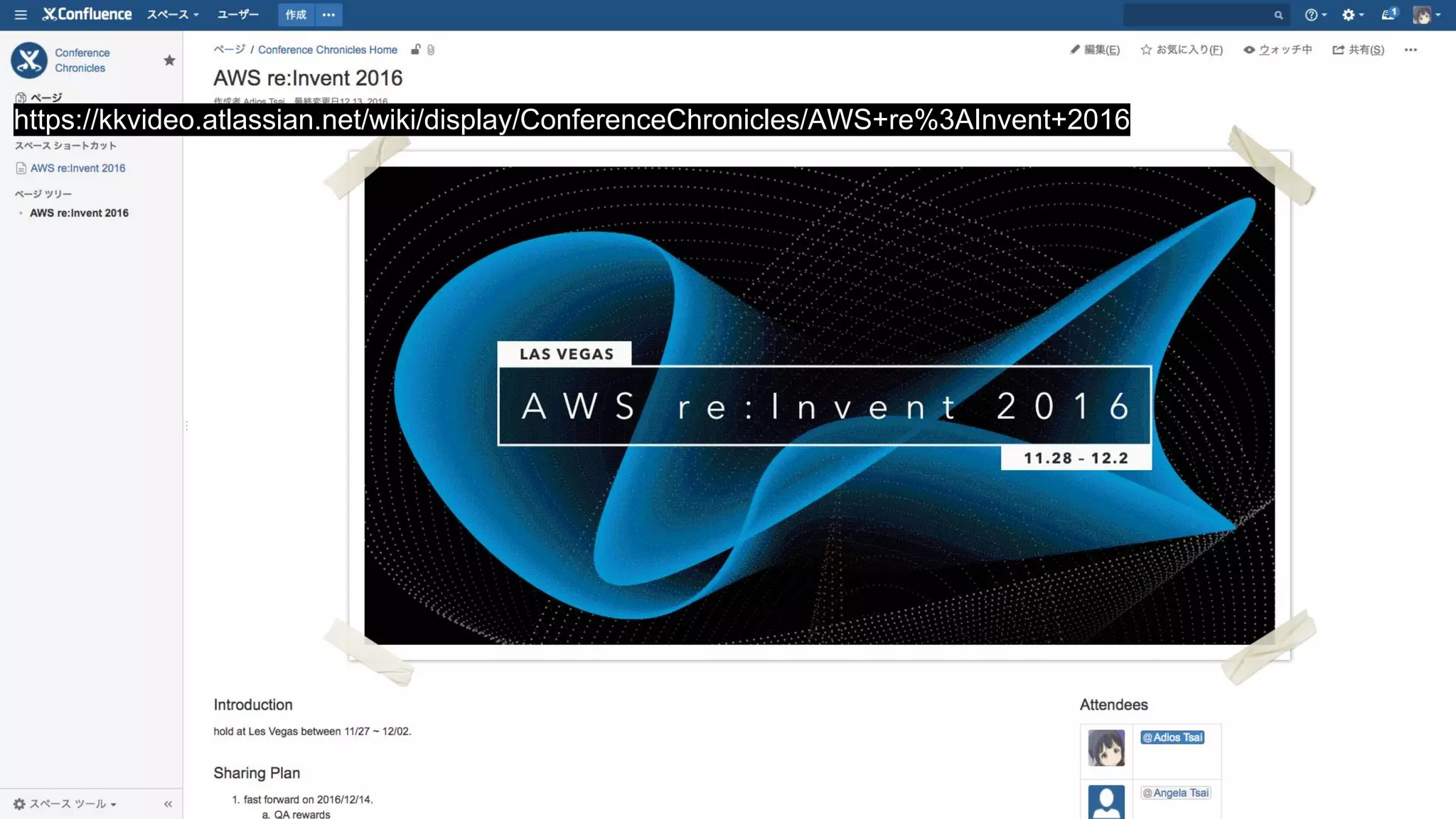
Task: Click the 共有(S) share button
Action: (x=1358, y=50)
